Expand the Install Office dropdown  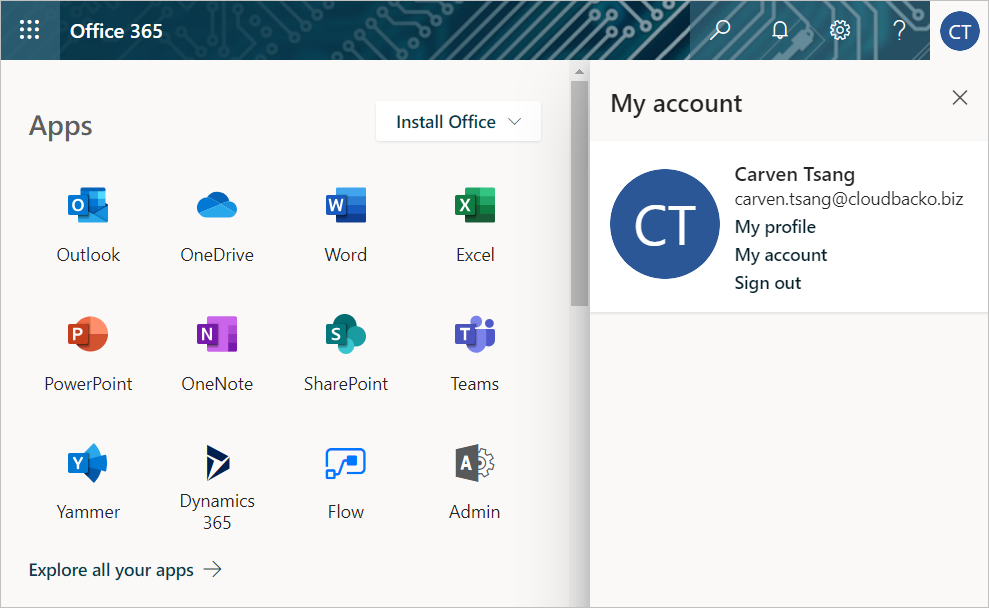(459, 122)
